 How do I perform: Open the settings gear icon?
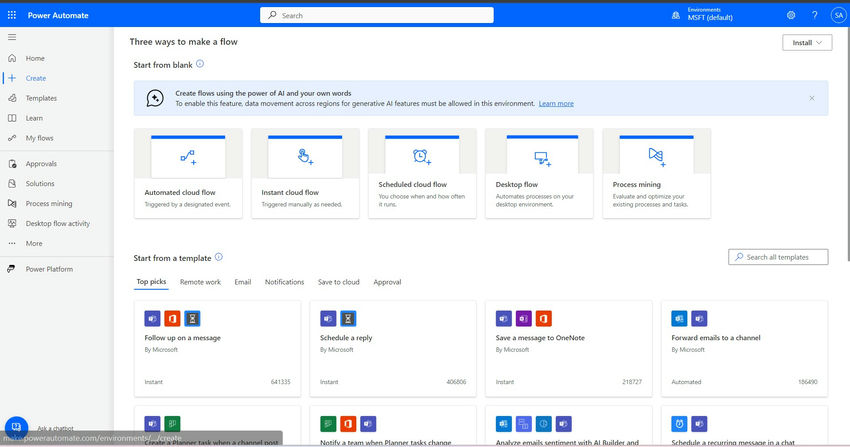(x=791, y=15)
